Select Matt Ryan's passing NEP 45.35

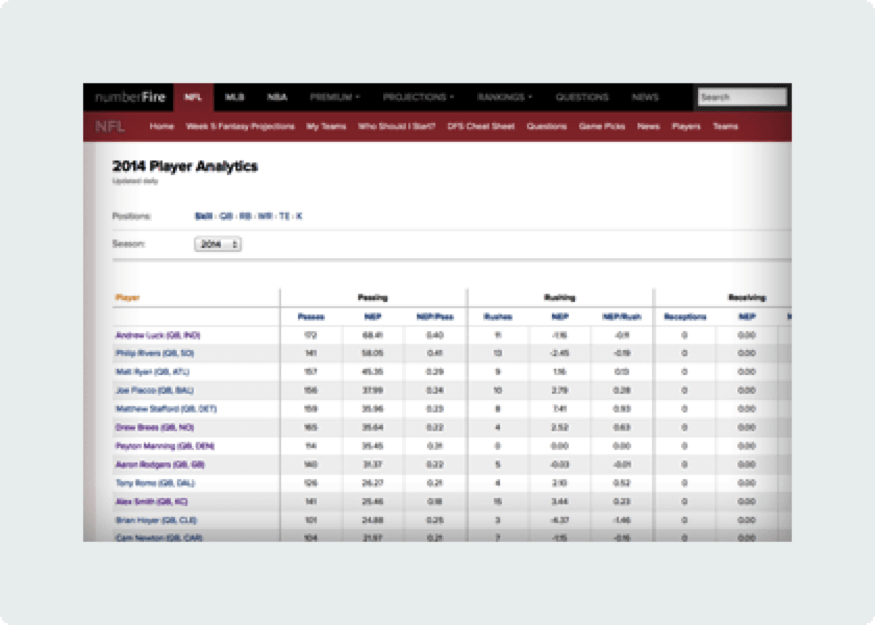click(373, 372)
